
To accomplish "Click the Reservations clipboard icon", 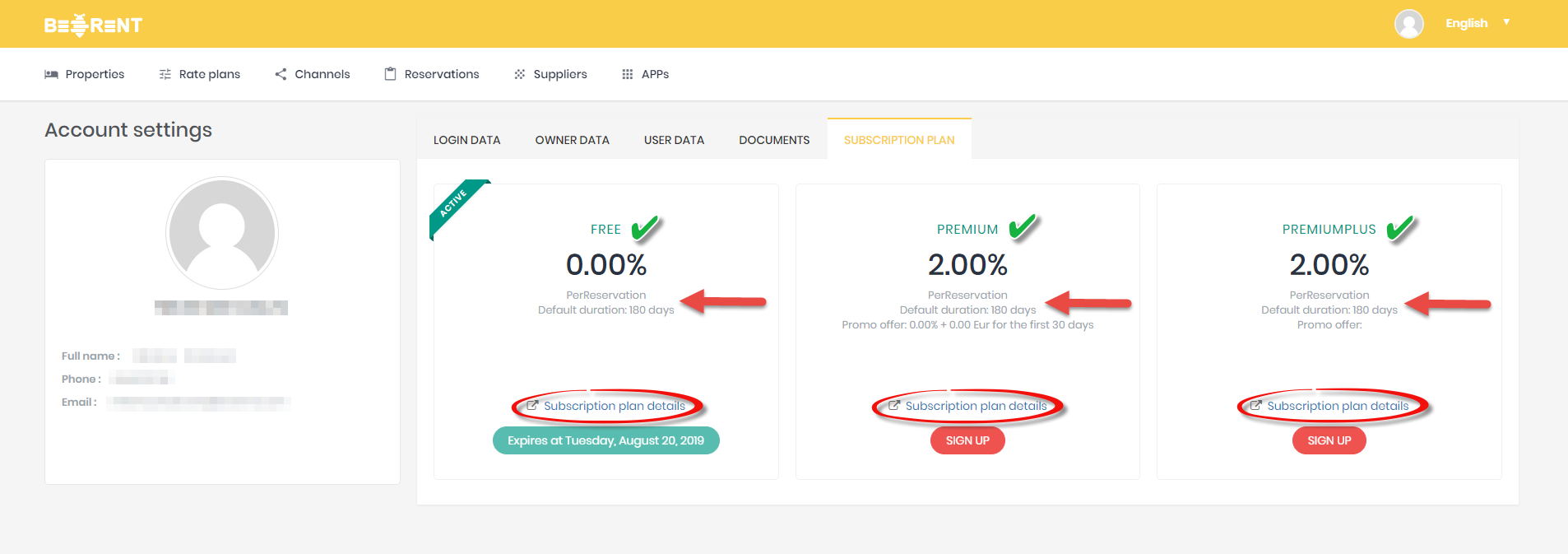I will (x=390, y=74).
